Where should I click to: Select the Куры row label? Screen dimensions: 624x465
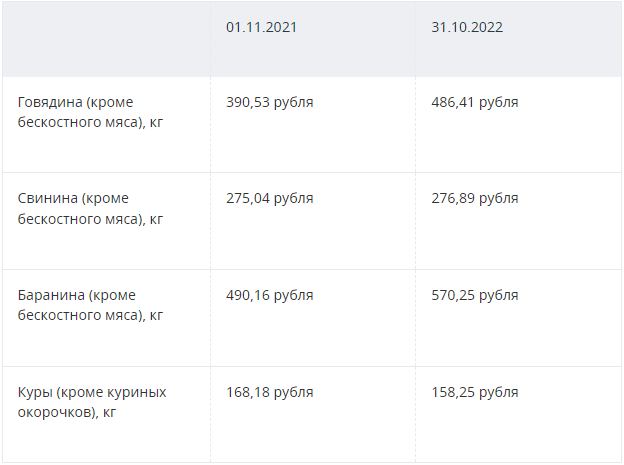coord(92,402)
